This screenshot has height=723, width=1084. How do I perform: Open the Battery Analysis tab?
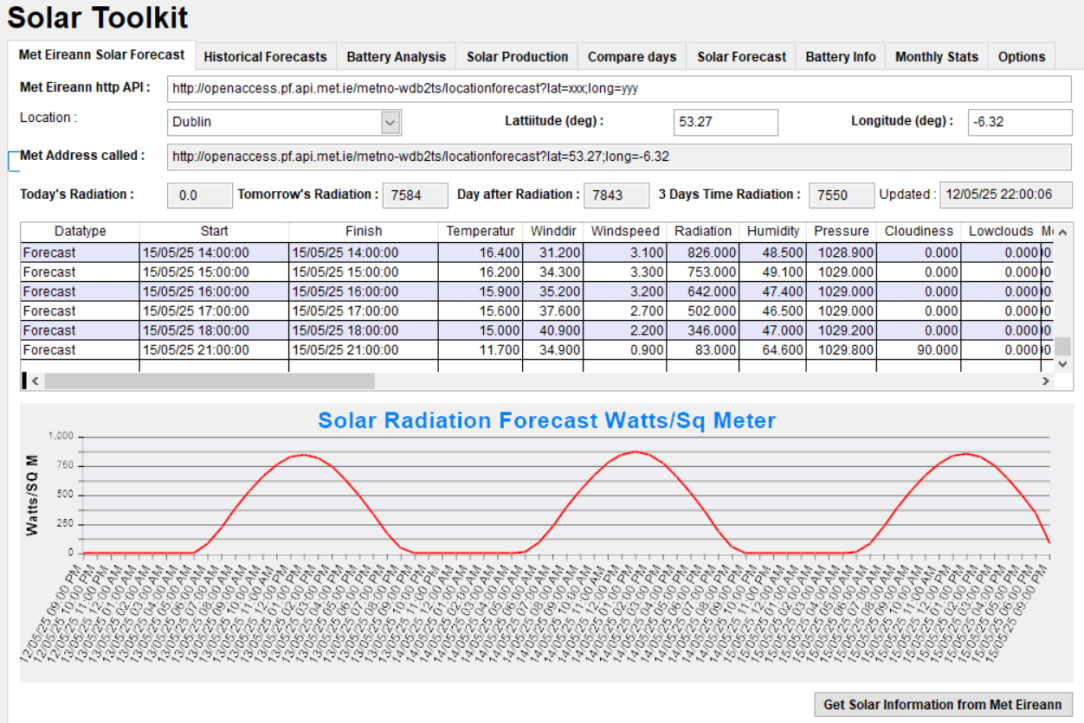[396, 57]
